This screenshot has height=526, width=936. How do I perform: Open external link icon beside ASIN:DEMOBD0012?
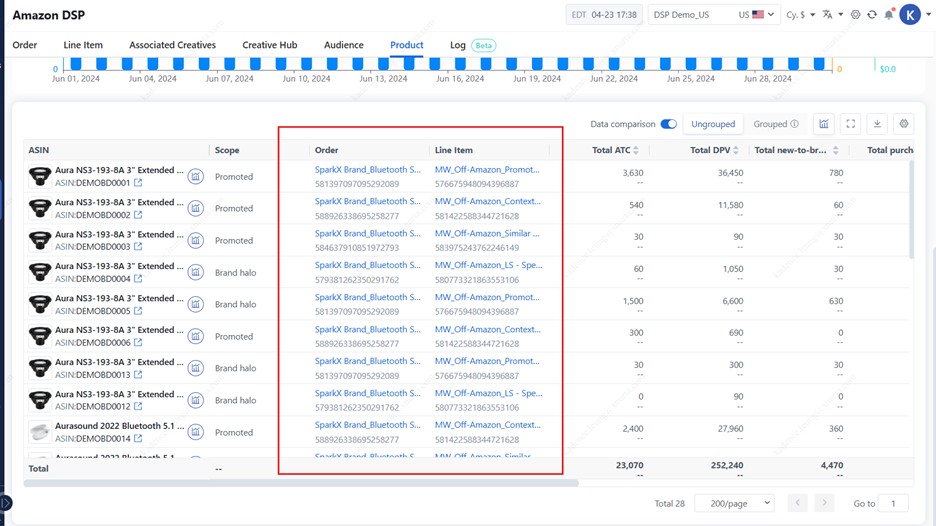pos(138,407)
